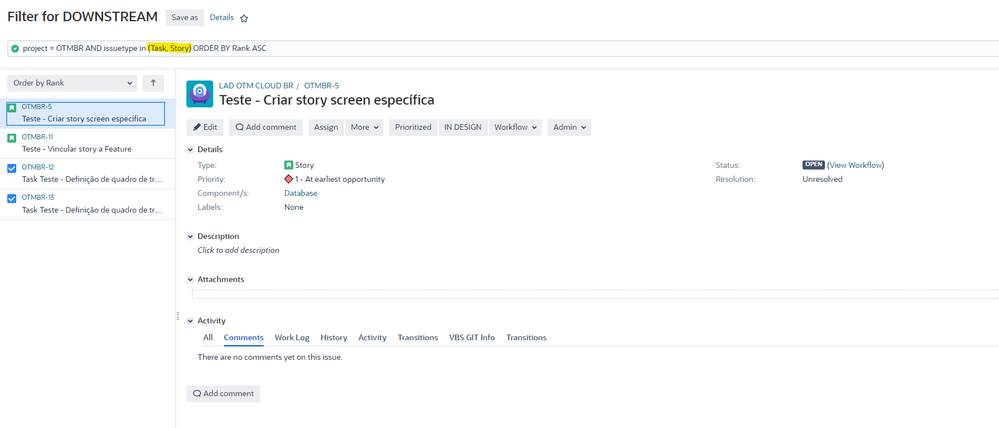Open the Workflow dropdown menu
999x428 pixels.
515,127
